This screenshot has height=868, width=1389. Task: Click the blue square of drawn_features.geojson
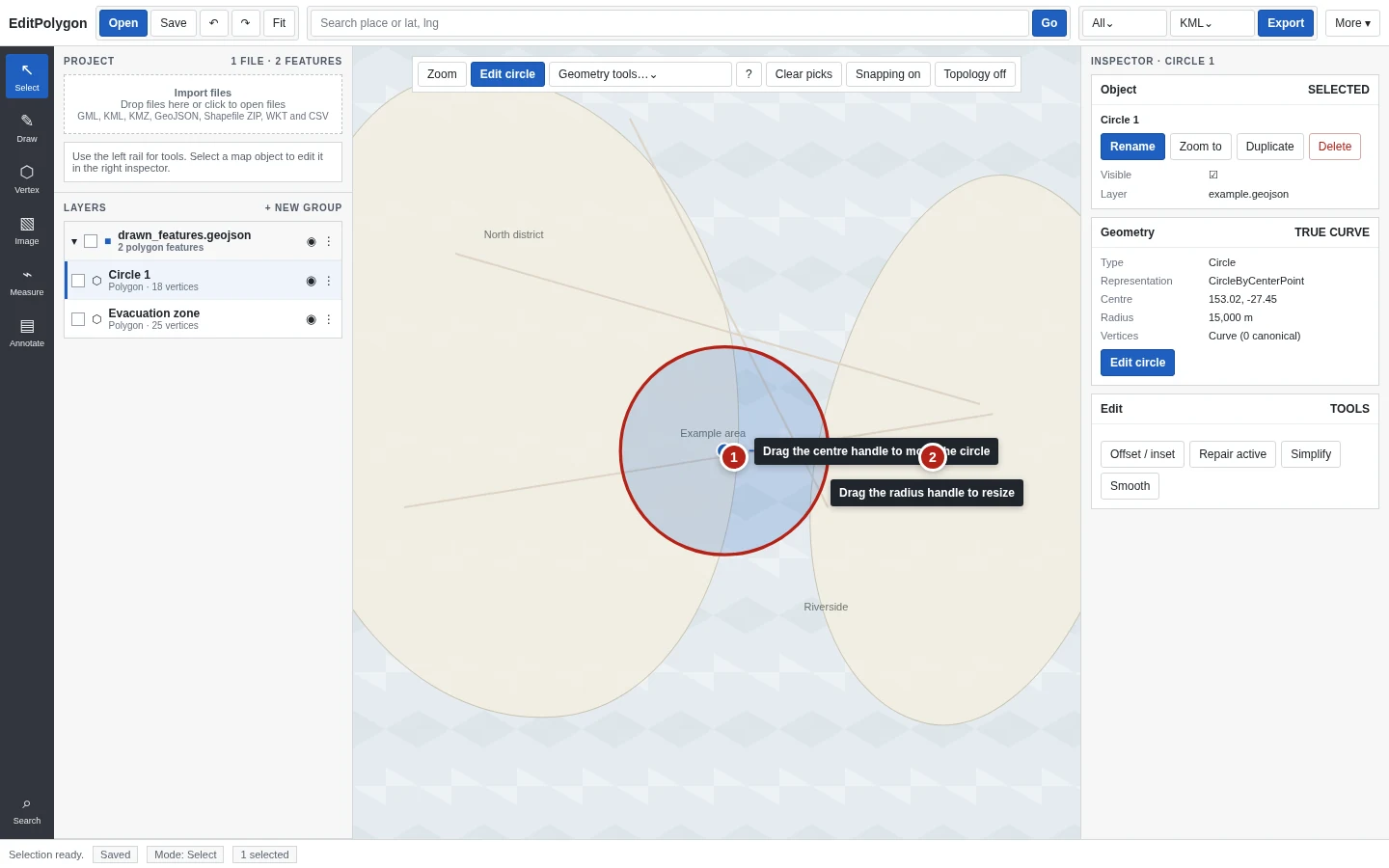[108, 241]
